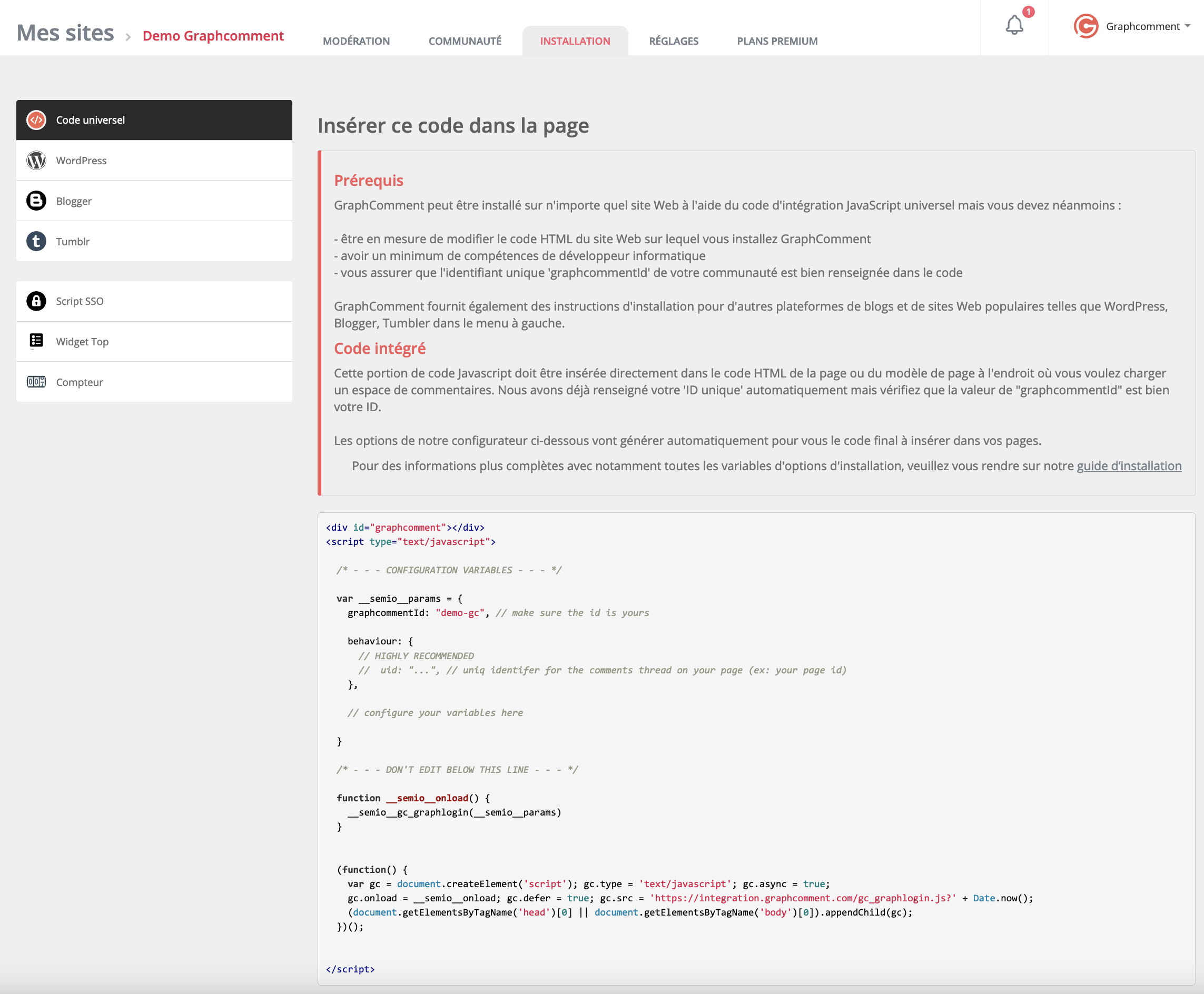Click the red notification badge
The image size is (1204, 994).
[x=1029, y=12]
